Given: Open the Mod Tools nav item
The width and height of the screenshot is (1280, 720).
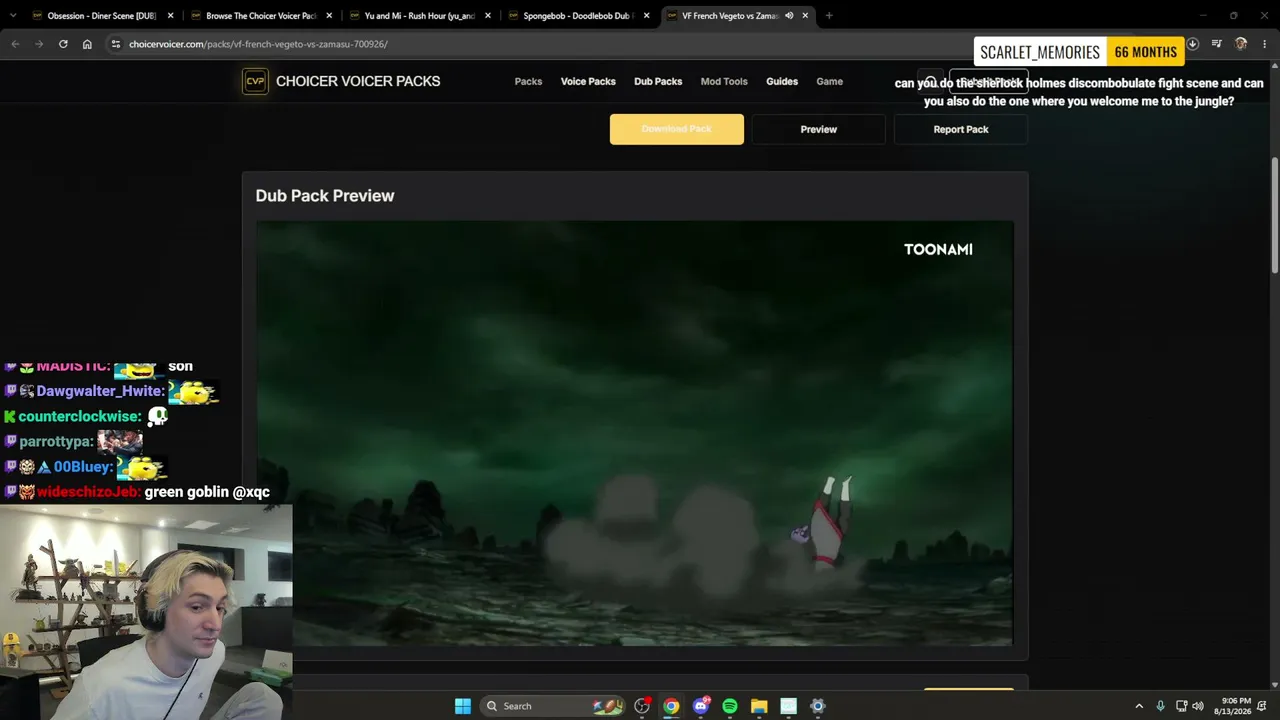Looking at the screenshot, I should tap(724, 82).
